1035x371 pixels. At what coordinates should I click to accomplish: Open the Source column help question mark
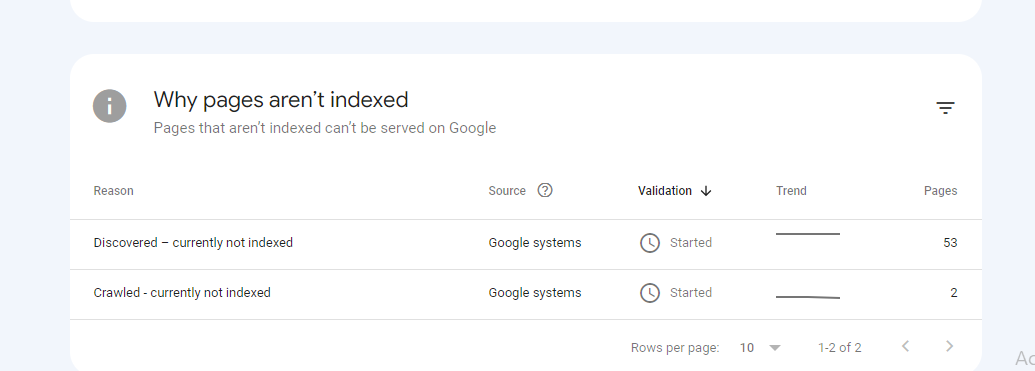point(545,190)
